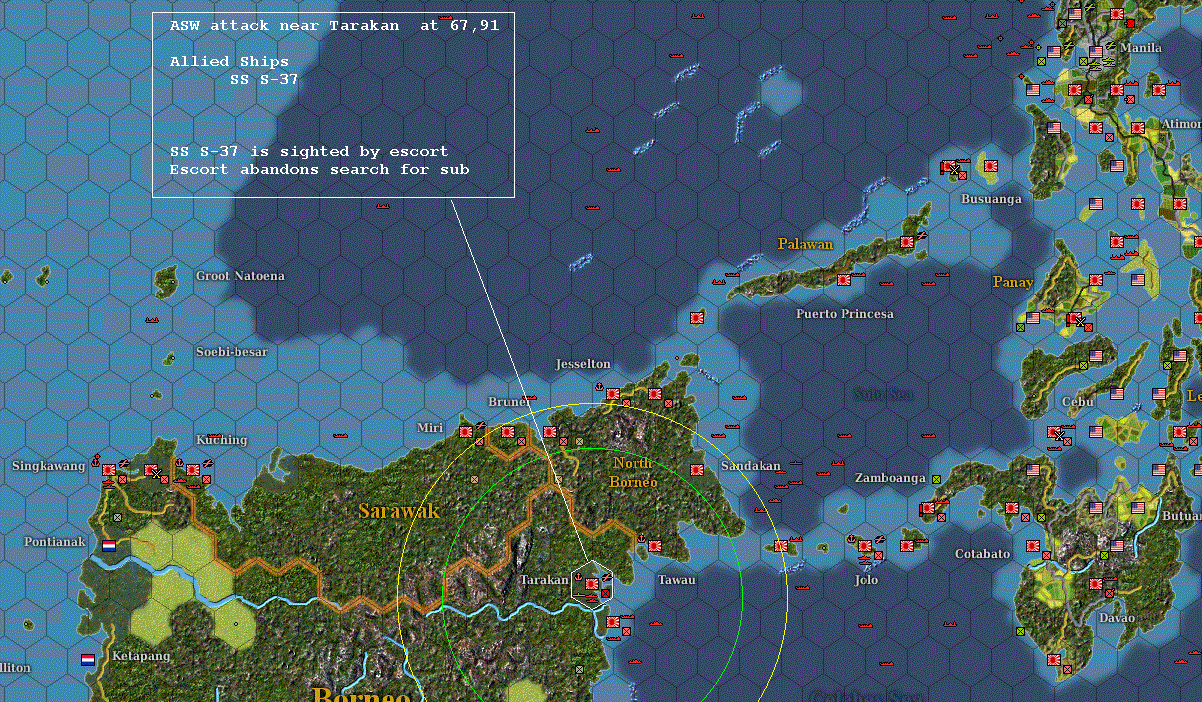Click the Kuching map label
Screen dimensions: 1202x702
click(x=222, y=440)
